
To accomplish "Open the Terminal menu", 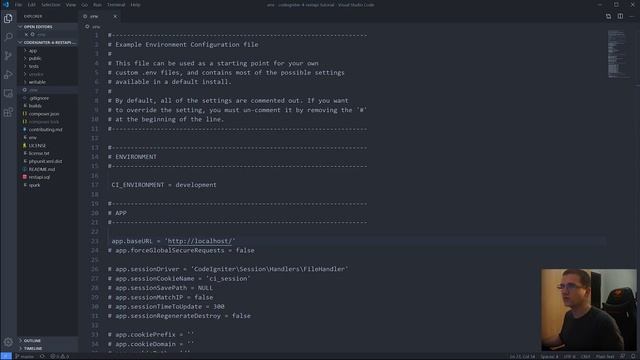I will pyautogui.click(x=116, y=5).
